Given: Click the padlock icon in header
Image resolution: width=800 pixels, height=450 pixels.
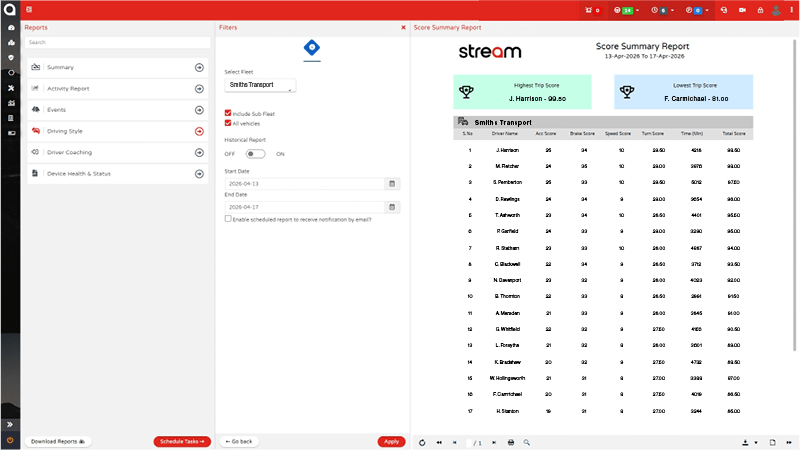Looking at the screenshot, I should point(760,10).
